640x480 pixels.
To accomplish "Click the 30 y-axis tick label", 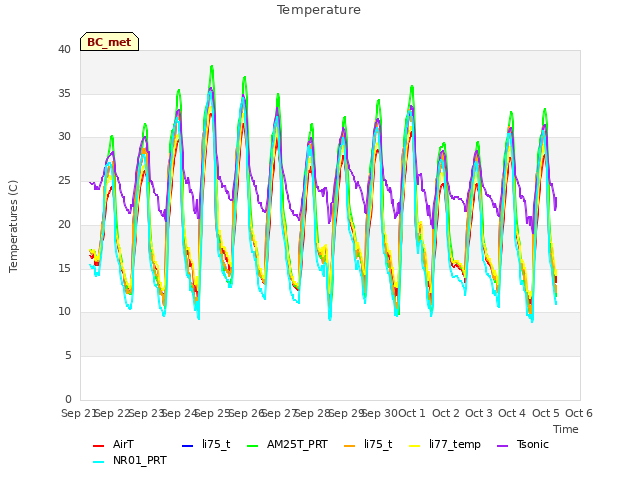I will (64, 137).
